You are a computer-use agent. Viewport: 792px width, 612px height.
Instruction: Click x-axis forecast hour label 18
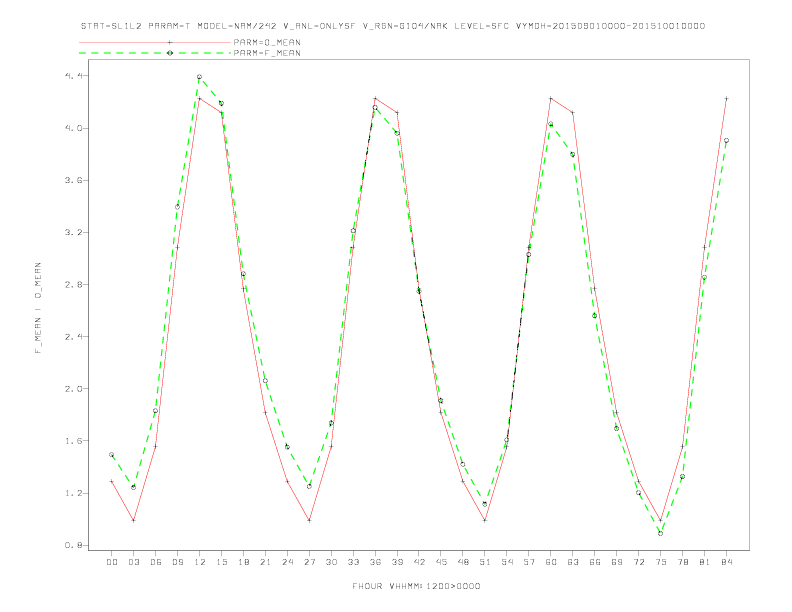[243, 562]
